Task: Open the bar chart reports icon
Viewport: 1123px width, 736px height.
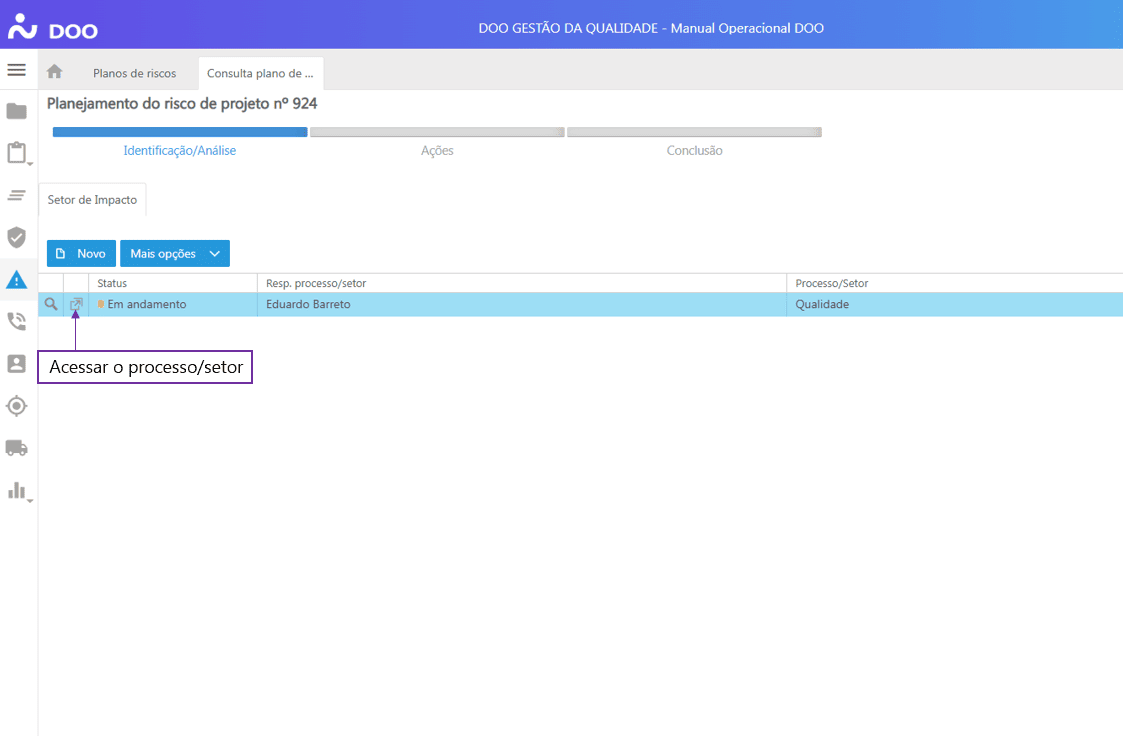Action: click(x=17, y=490)
